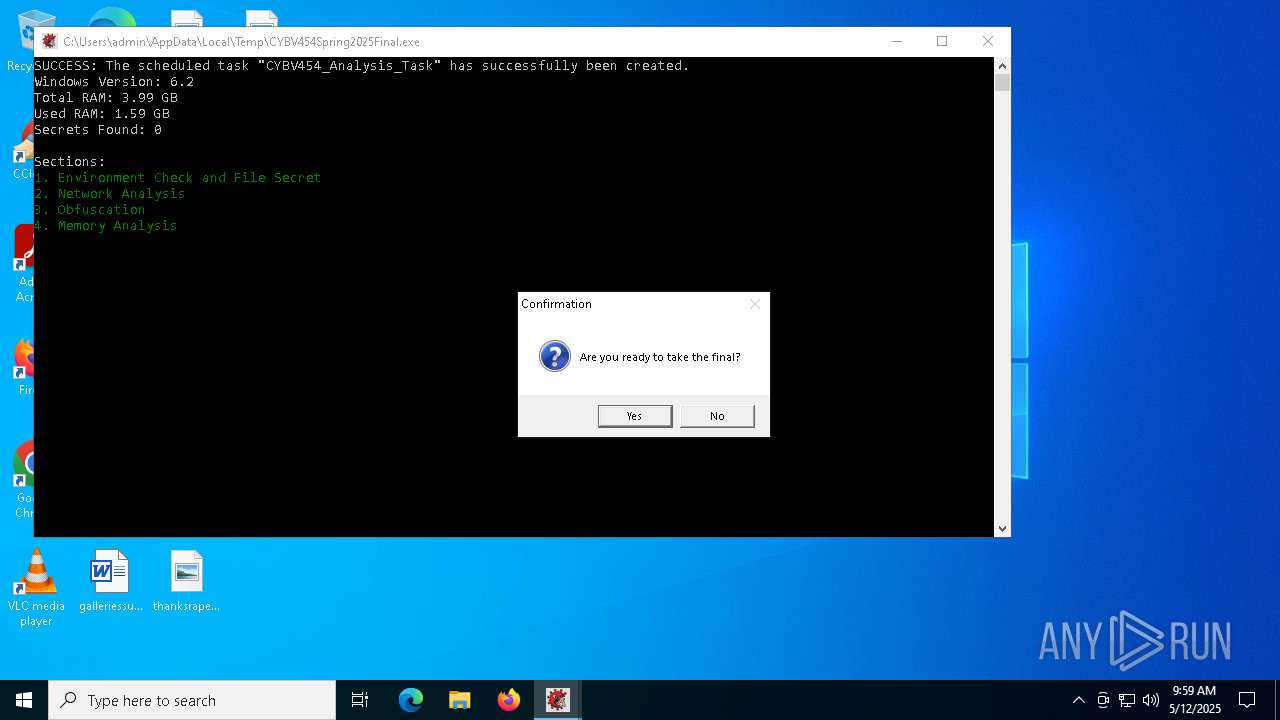Select the galleriessu Word document icon

pos(110,581)
